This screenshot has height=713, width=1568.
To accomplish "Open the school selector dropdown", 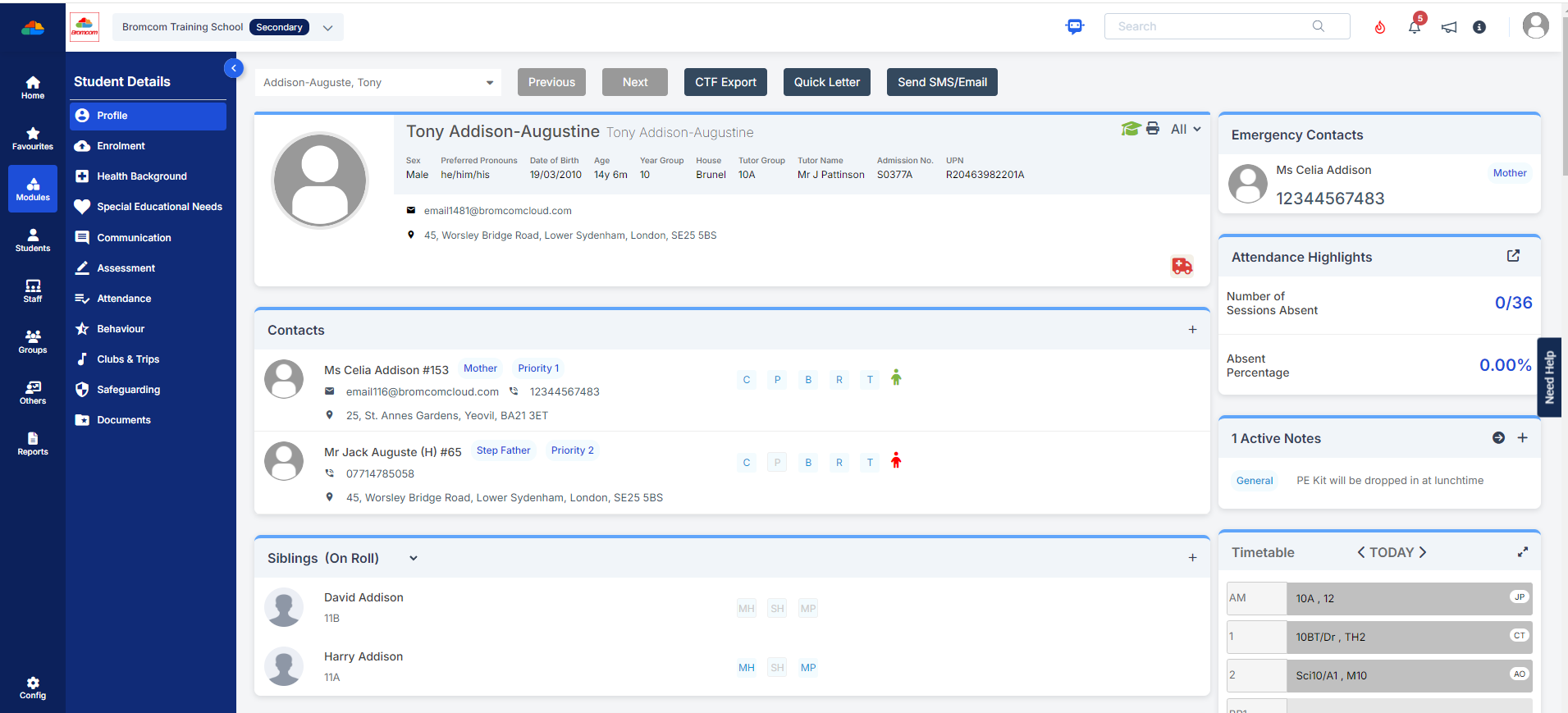I will (x=327, y=27).
